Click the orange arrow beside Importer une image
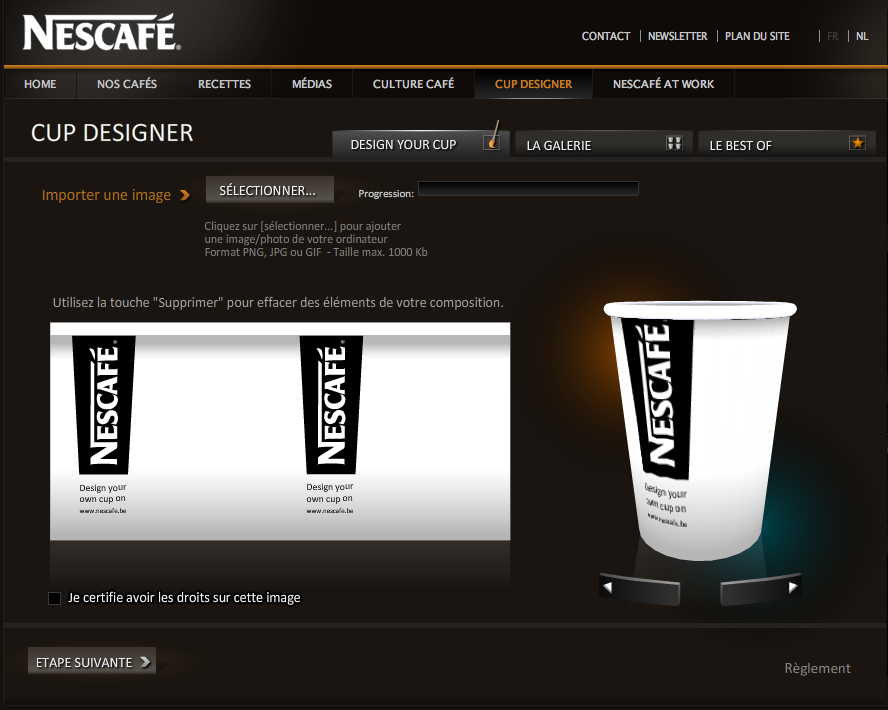This screenshot has width=888, height=710. tap(185, 195)
